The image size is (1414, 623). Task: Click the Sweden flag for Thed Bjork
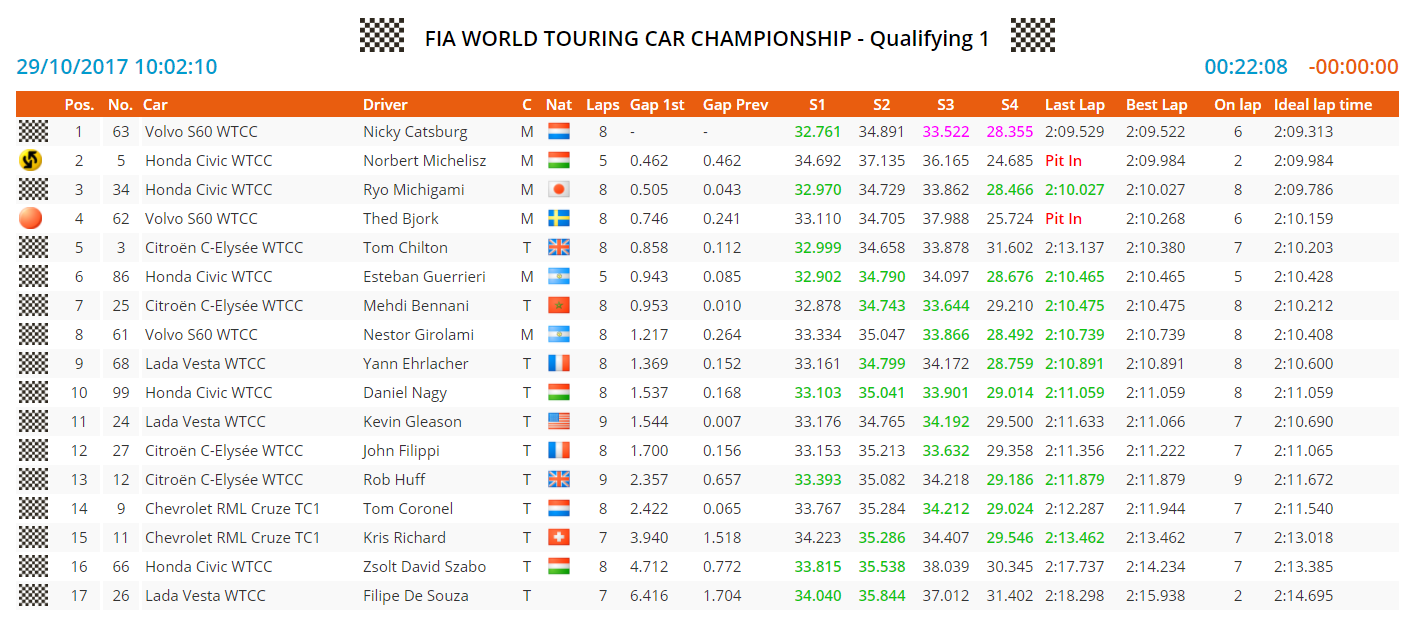558,219
